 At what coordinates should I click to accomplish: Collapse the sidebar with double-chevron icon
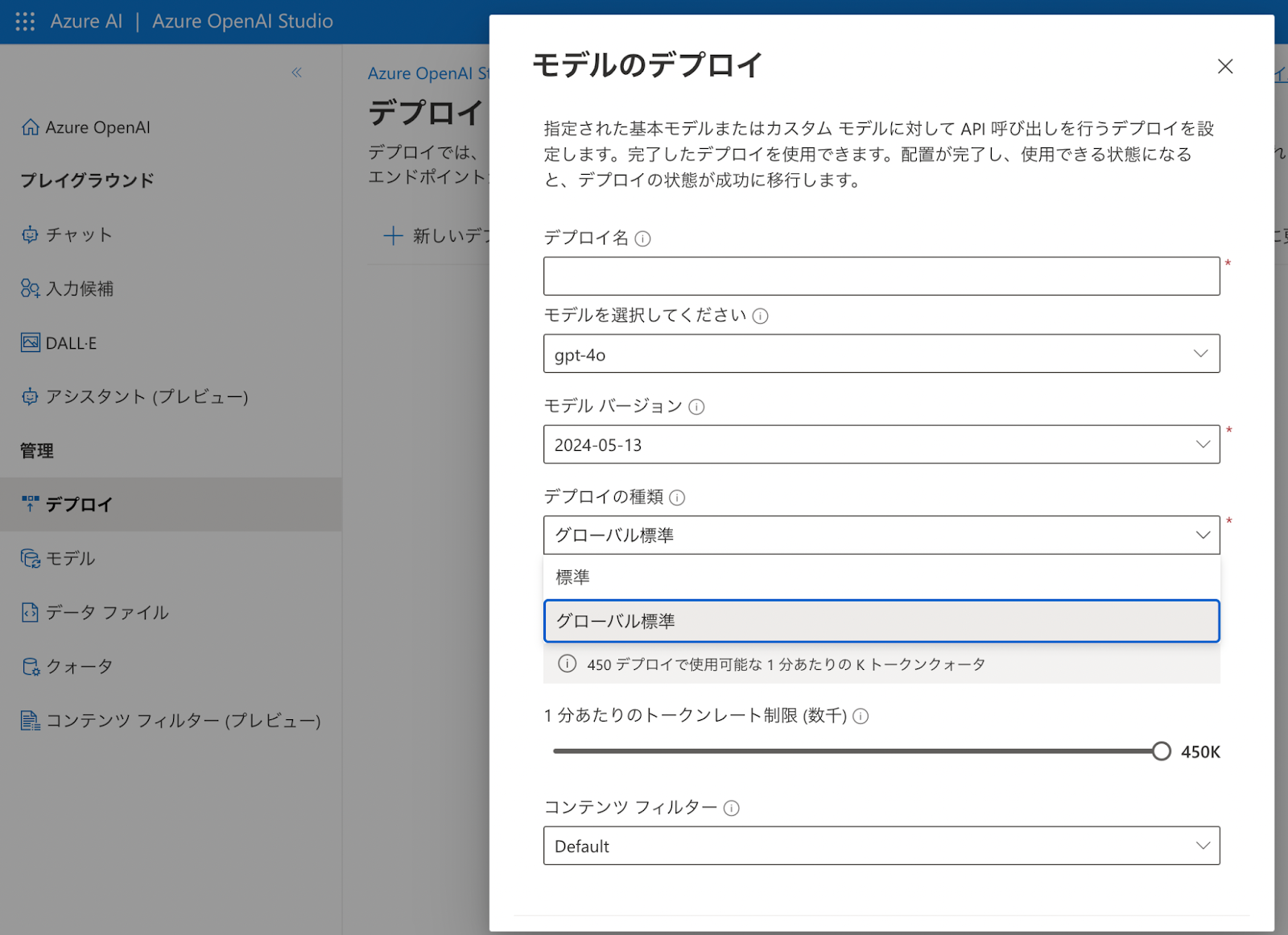pos(296,72)
